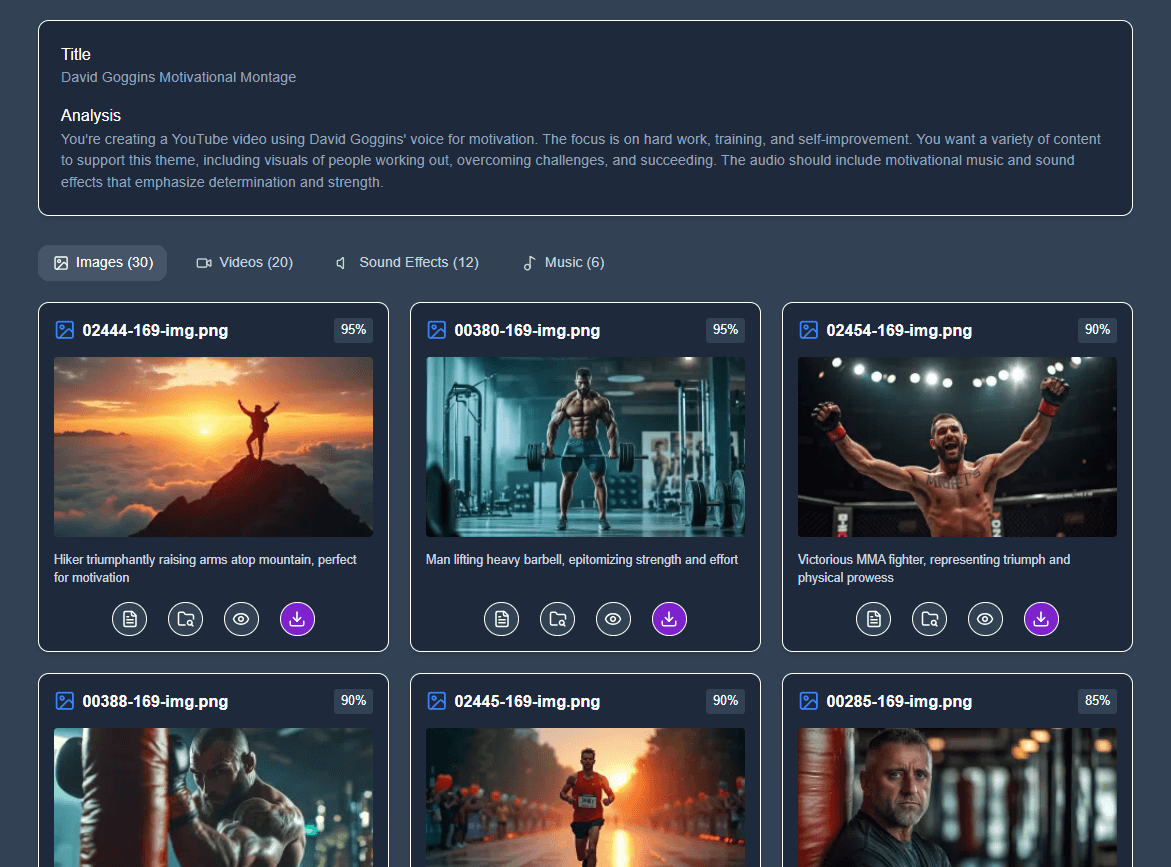Open document details for 02444-169-img.png
Screen dimensions: 1171x867
(129, 619)
